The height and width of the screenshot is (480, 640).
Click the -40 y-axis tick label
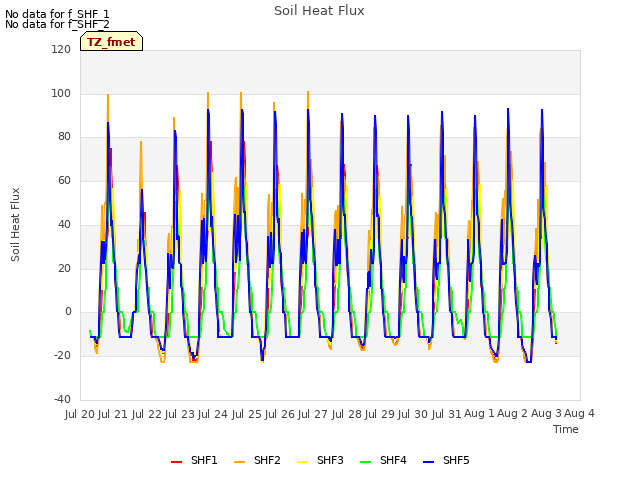62,399
